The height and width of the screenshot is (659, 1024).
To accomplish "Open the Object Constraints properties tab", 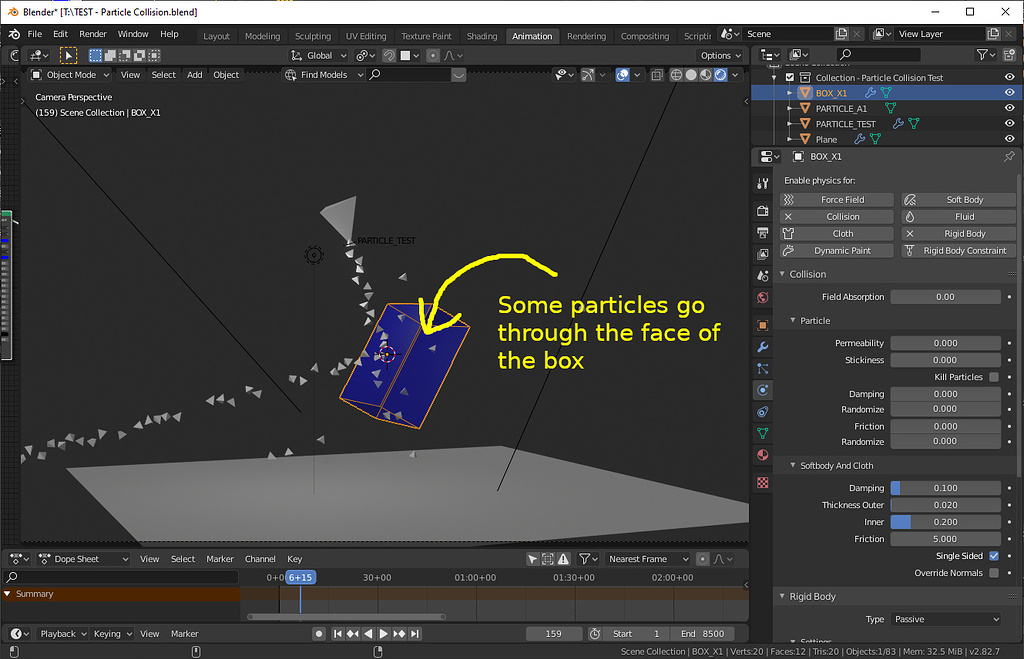I will click(762, 411).
